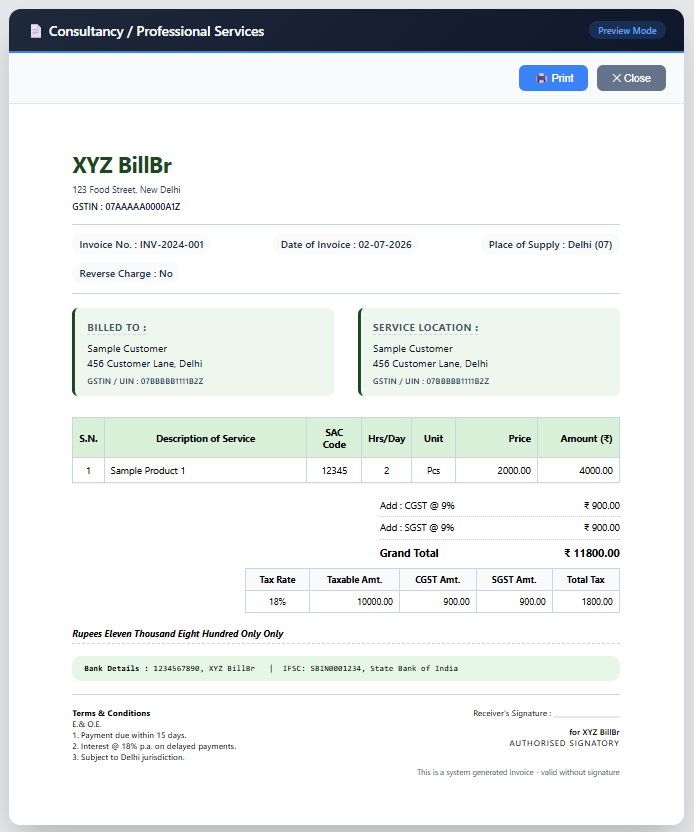Click the 'Sample Product 1' cell
Screen dimensions: 694x832
pos(205,471)
